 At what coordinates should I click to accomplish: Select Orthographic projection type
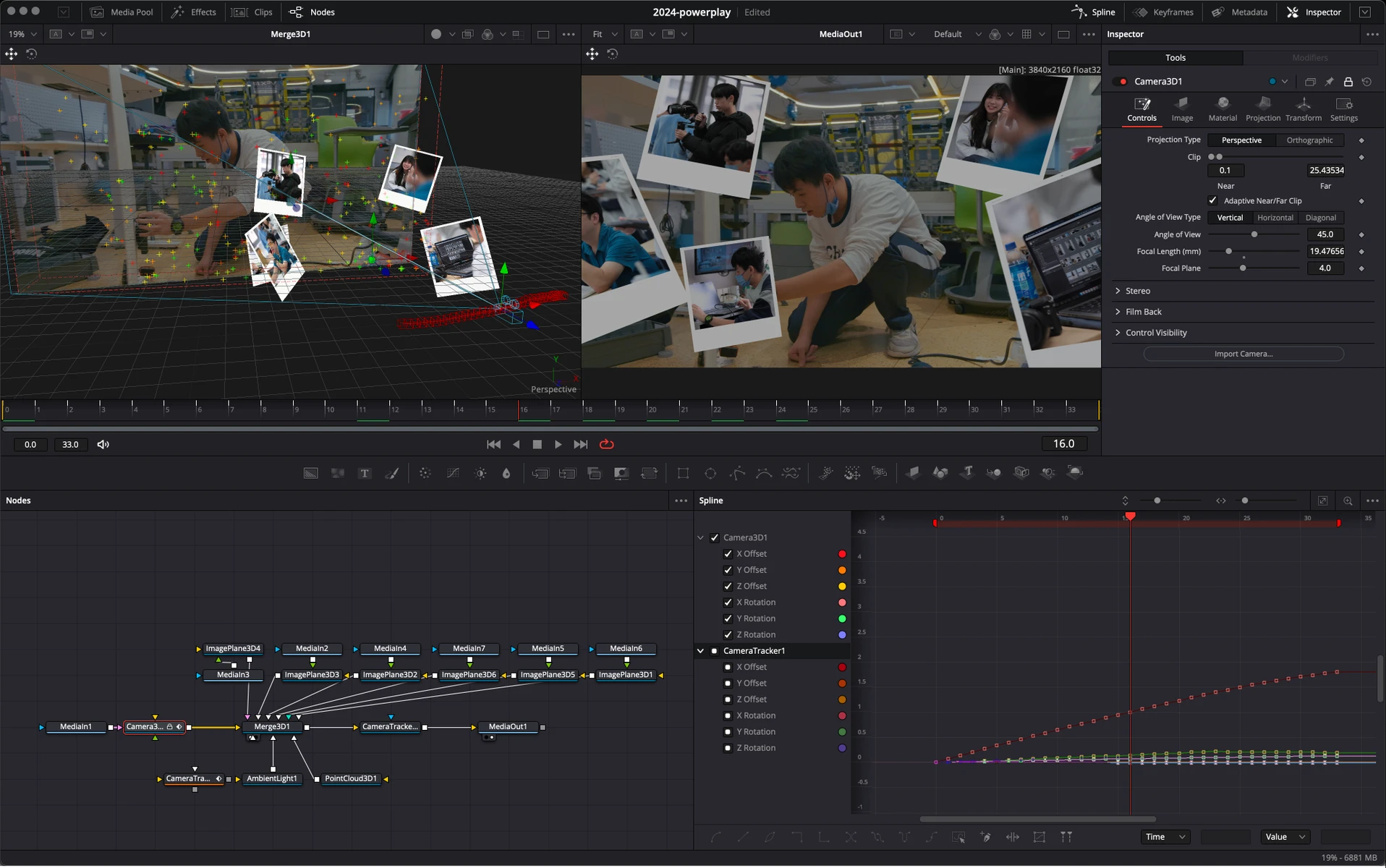(x=1309, y=140)
